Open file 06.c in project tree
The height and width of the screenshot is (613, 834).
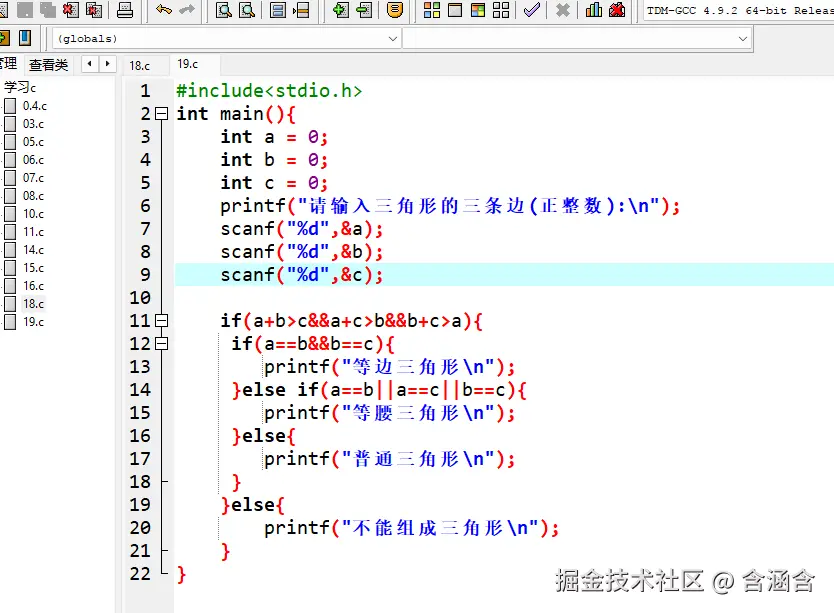(33, 160)
